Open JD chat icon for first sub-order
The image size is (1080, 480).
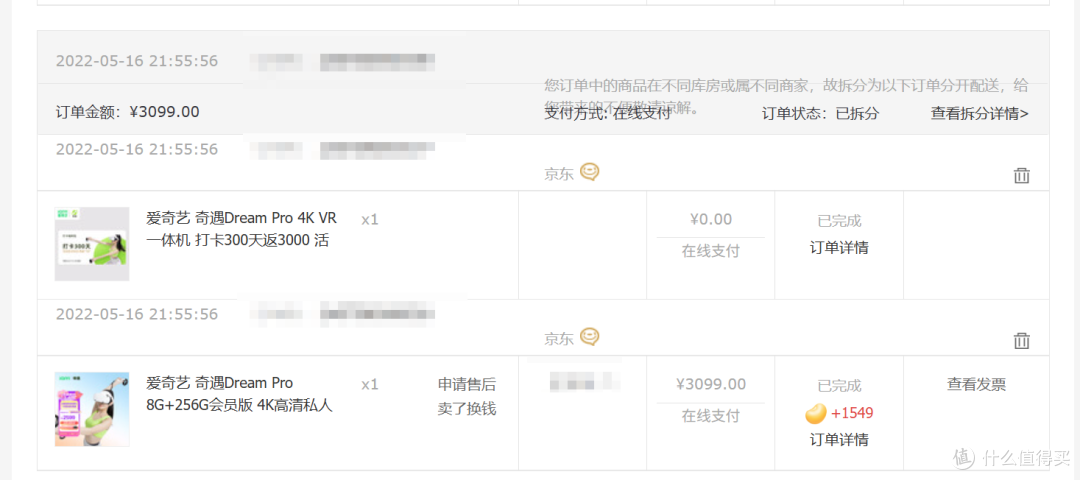pos(590,171)
